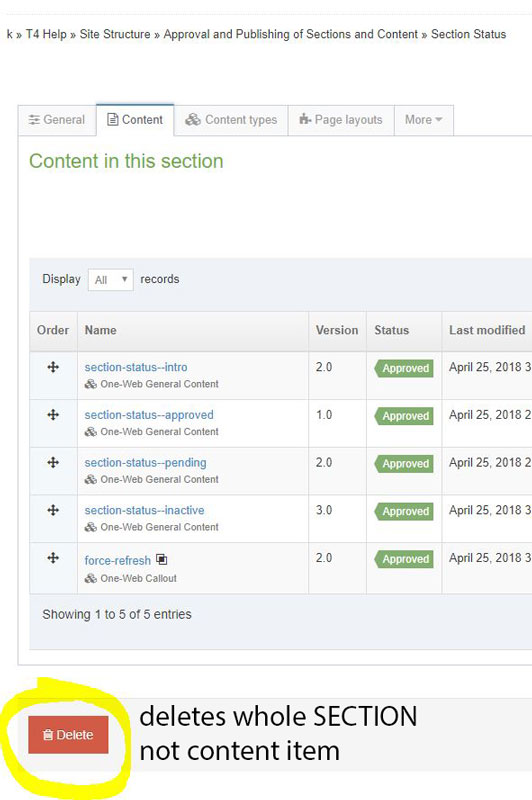
Task: Sort table by Order column
Action: coord(53,331)
